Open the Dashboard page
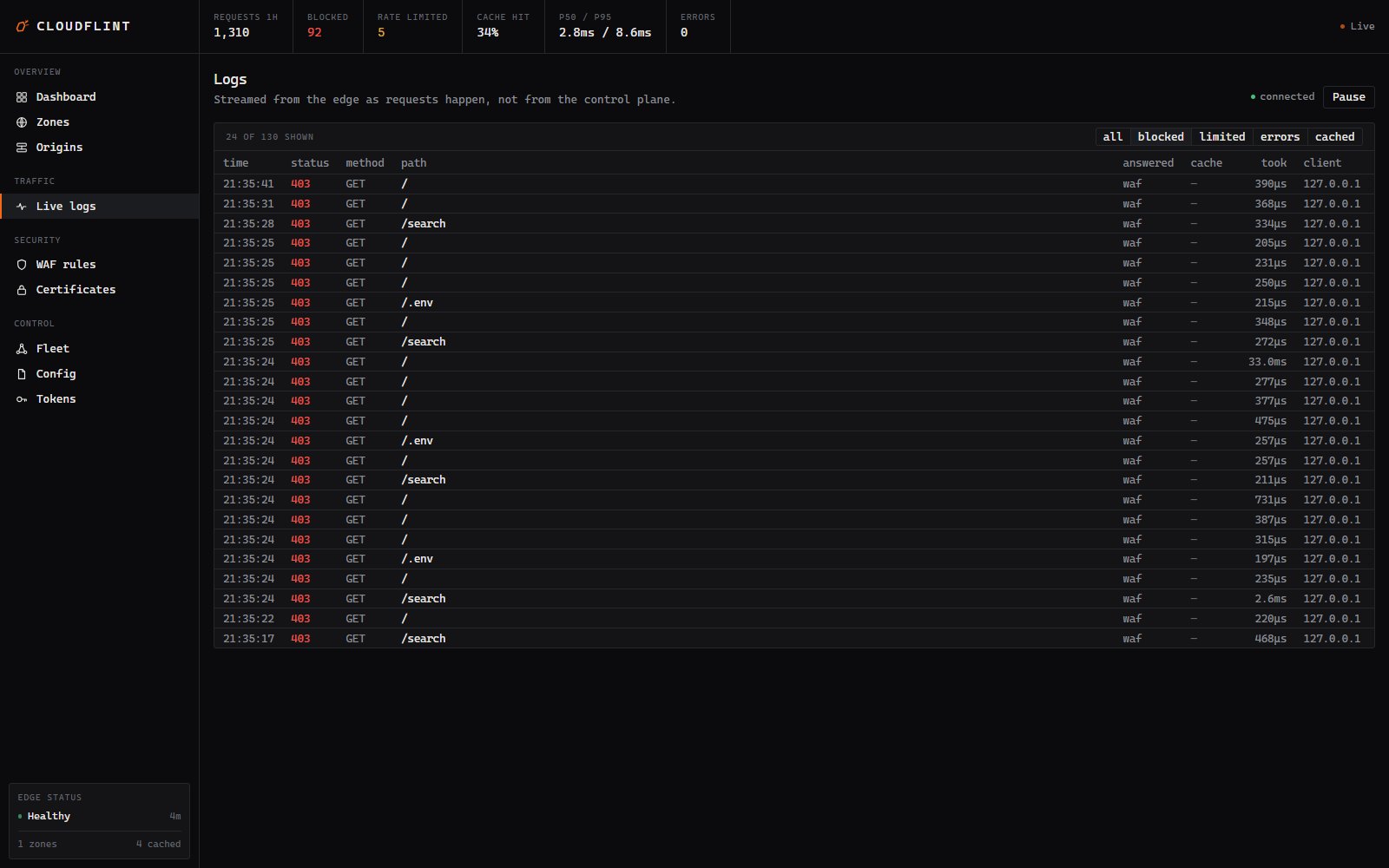This screenshot has height=868, width=1389. [99, 97]
